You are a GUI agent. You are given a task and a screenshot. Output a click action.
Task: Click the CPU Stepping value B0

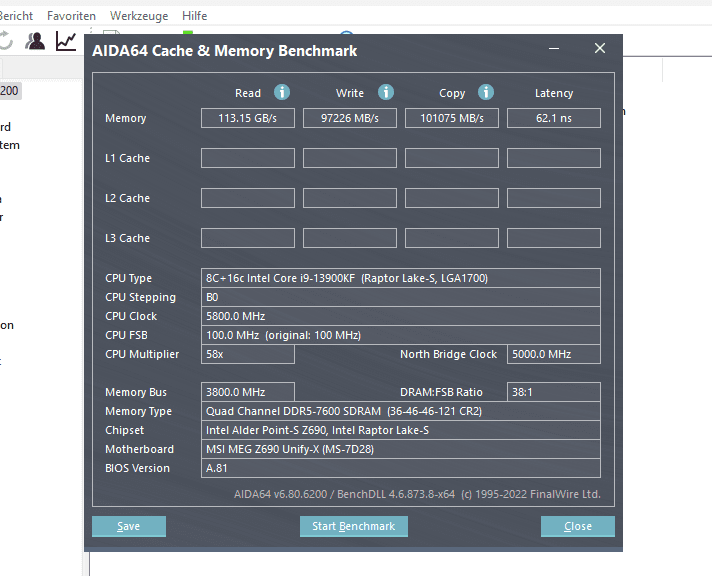pyautogui.click(x=400, y=297)
